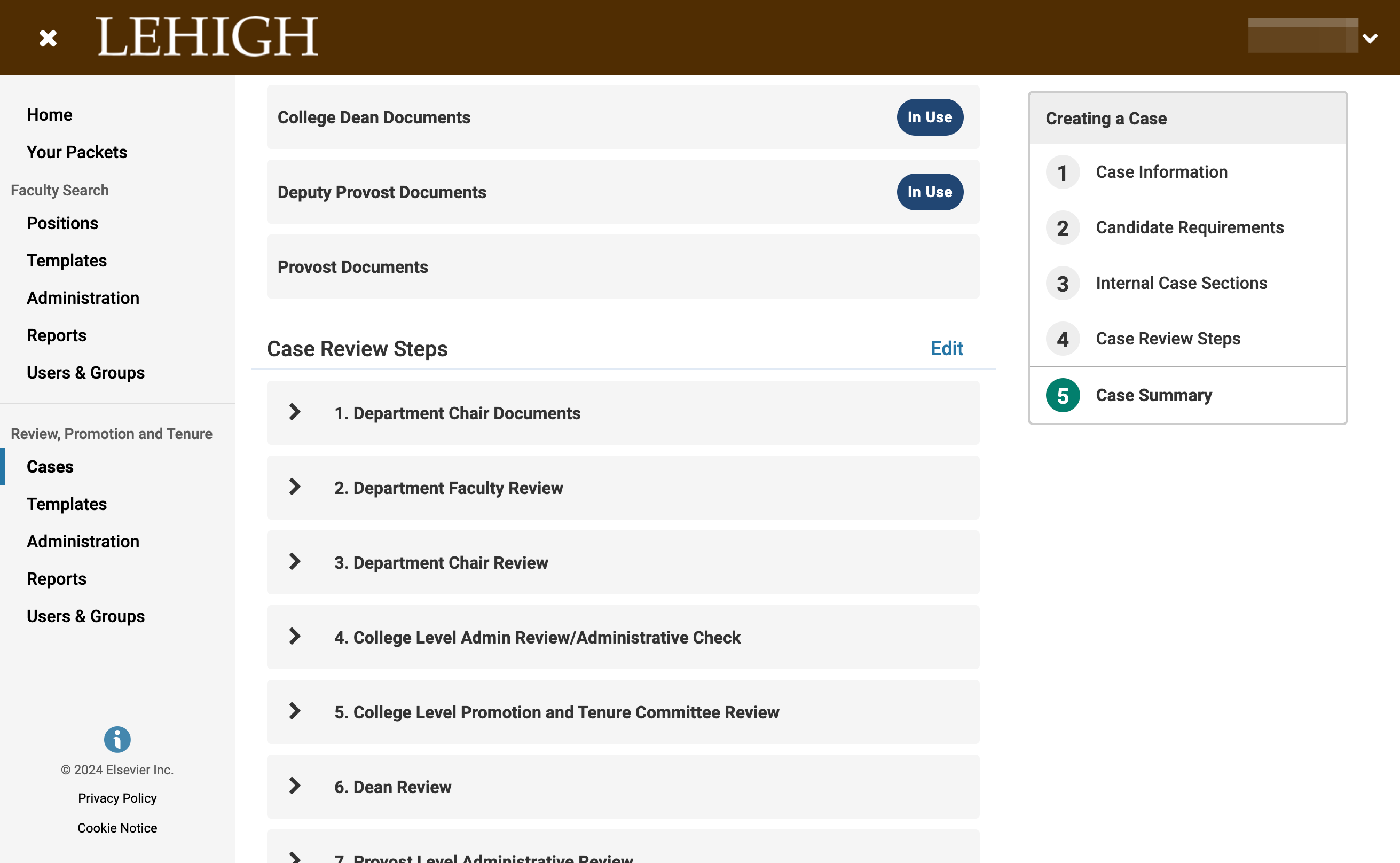
Task: Go to step 4 Case Review Steps
Action: (x=1168, y=339)
